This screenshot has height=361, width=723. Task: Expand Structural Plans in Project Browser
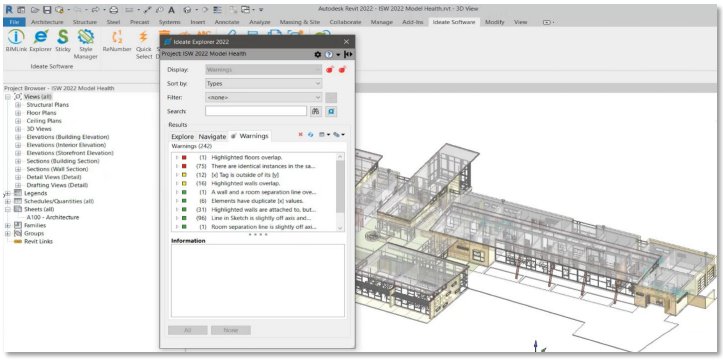point(18,105)
